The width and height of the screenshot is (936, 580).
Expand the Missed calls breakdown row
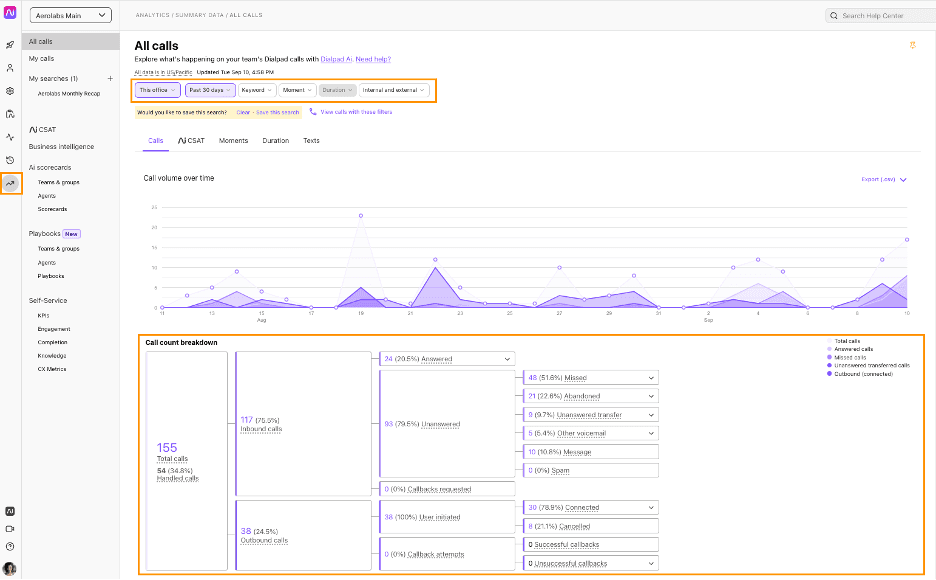tap(652, 378)
